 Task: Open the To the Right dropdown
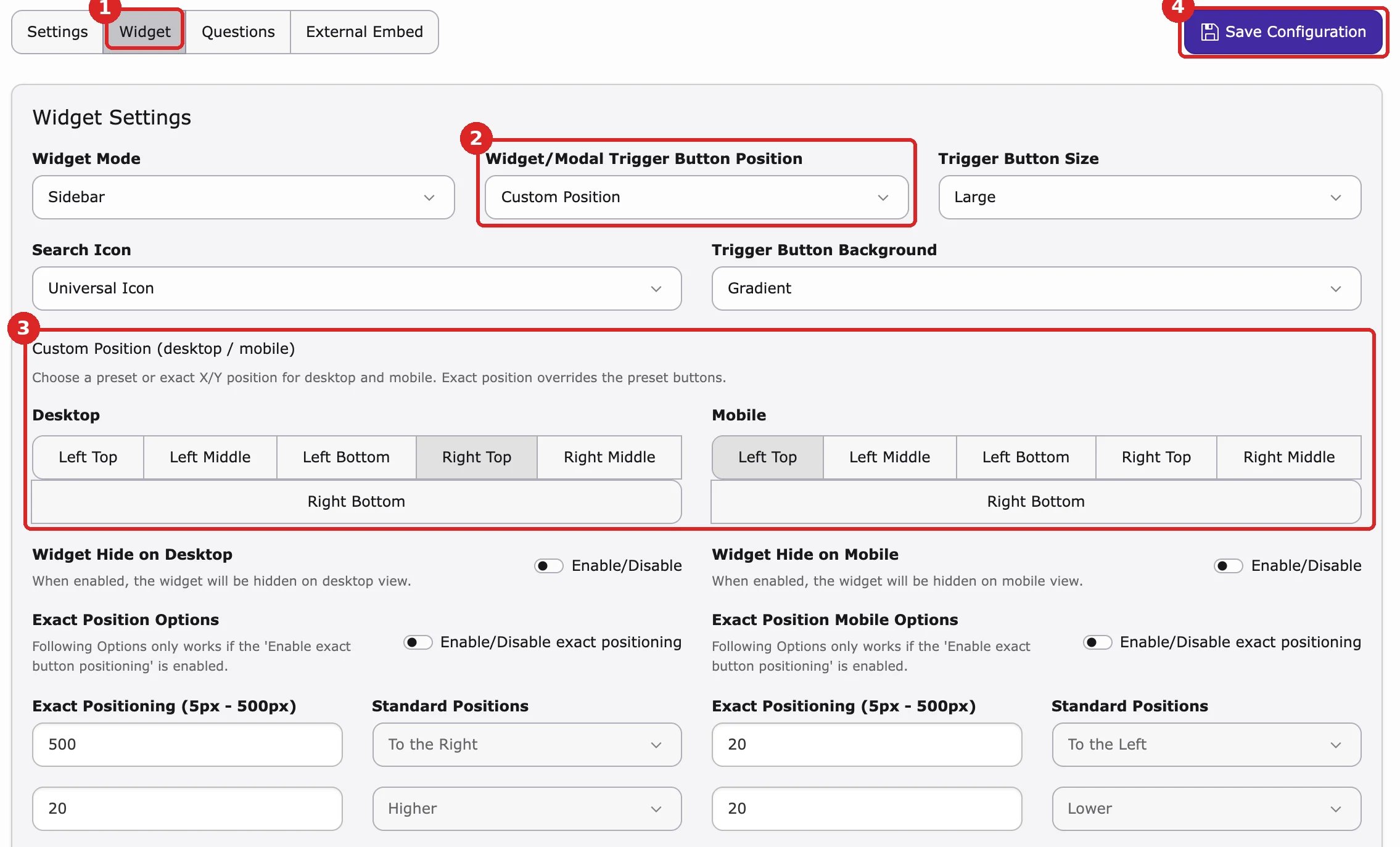(x=527, y=745)
